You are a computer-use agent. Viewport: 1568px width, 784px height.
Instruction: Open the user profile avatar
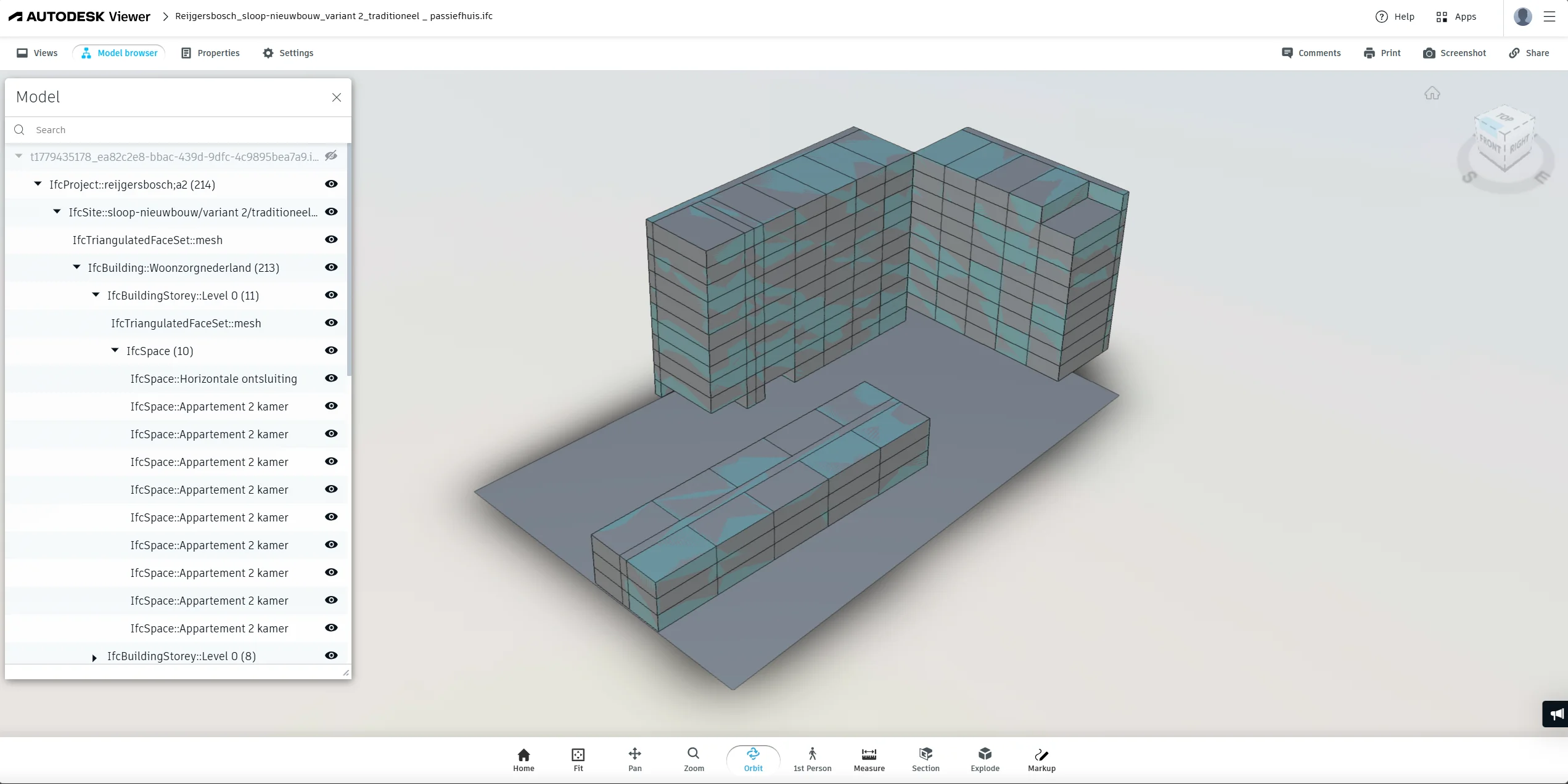(1522, 17)
